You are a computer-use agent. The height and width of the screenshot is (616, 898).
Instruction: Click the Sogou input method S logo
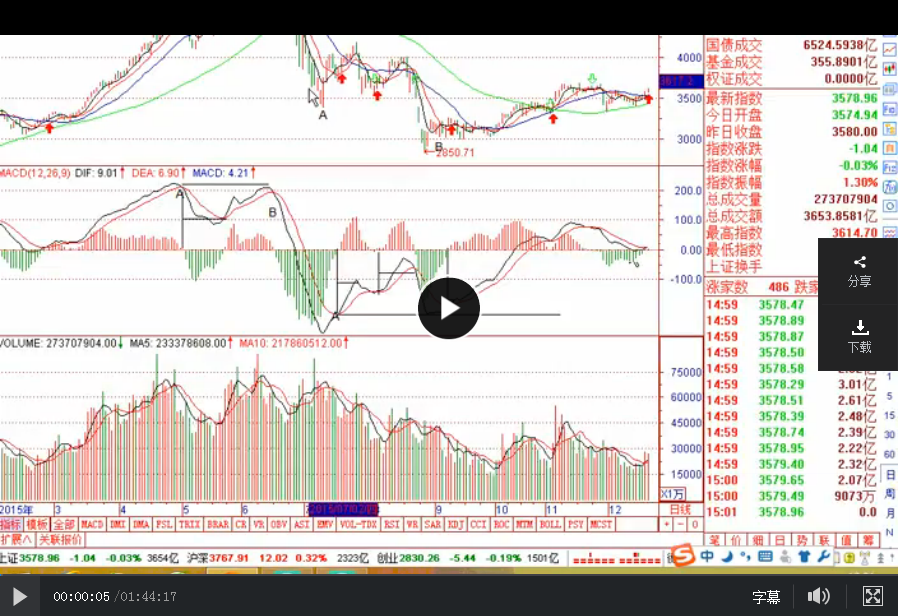[683, 555]
